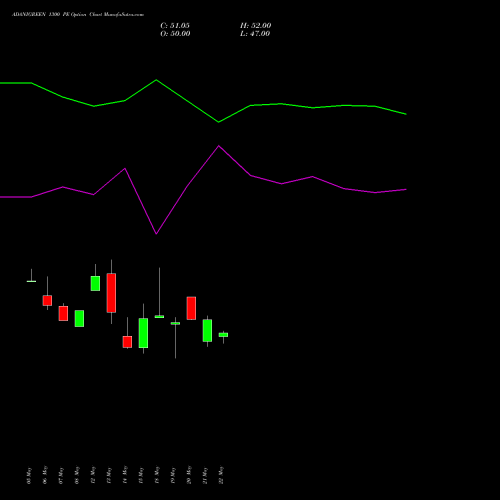Select the green candle for 21 May

click(x=207, y=331)
